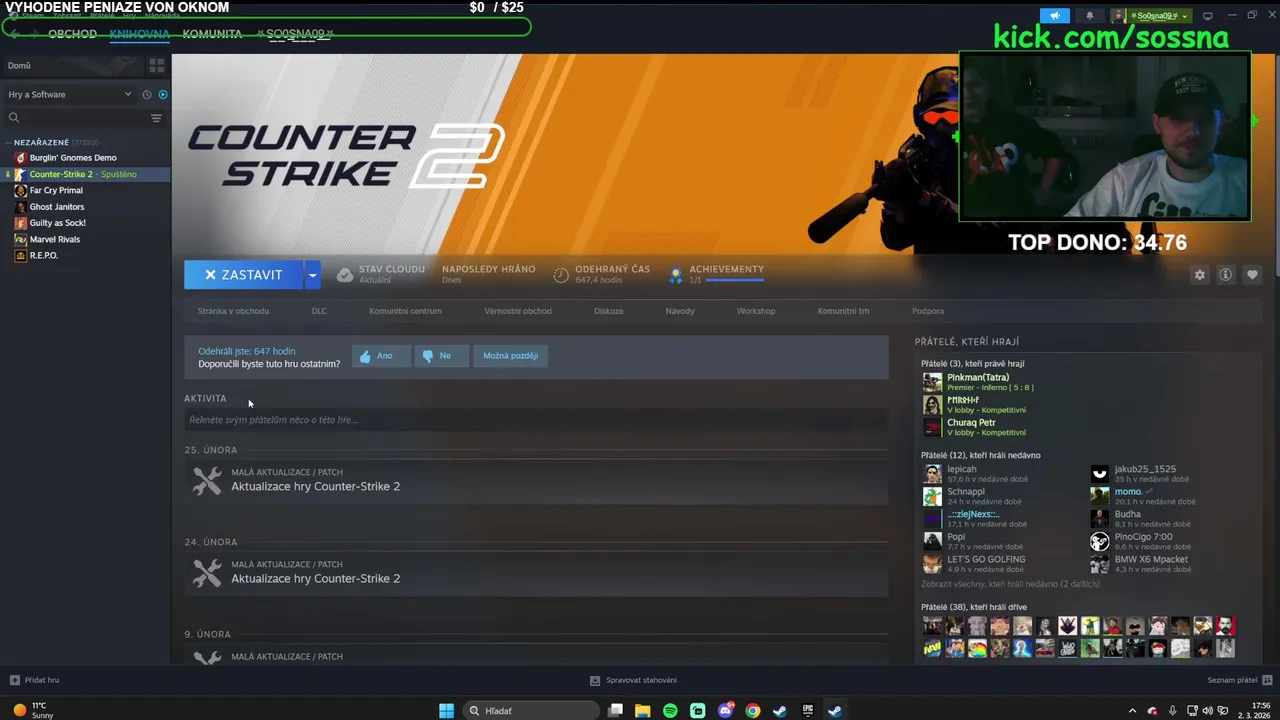
Task: Open the Windows Start menu
Action: (447, 711)
